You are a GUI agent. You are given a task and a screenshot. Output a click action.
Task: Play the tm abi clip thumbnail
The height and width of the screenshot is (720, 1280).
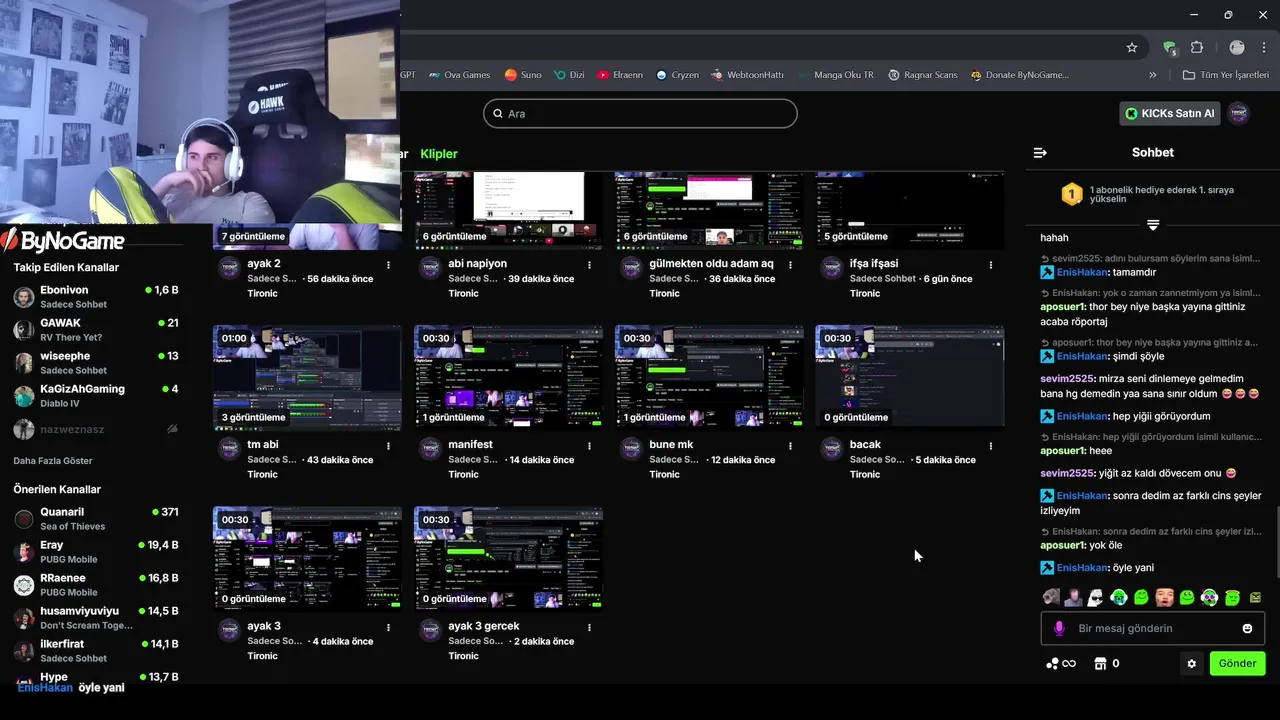click(x=307, y=377)
